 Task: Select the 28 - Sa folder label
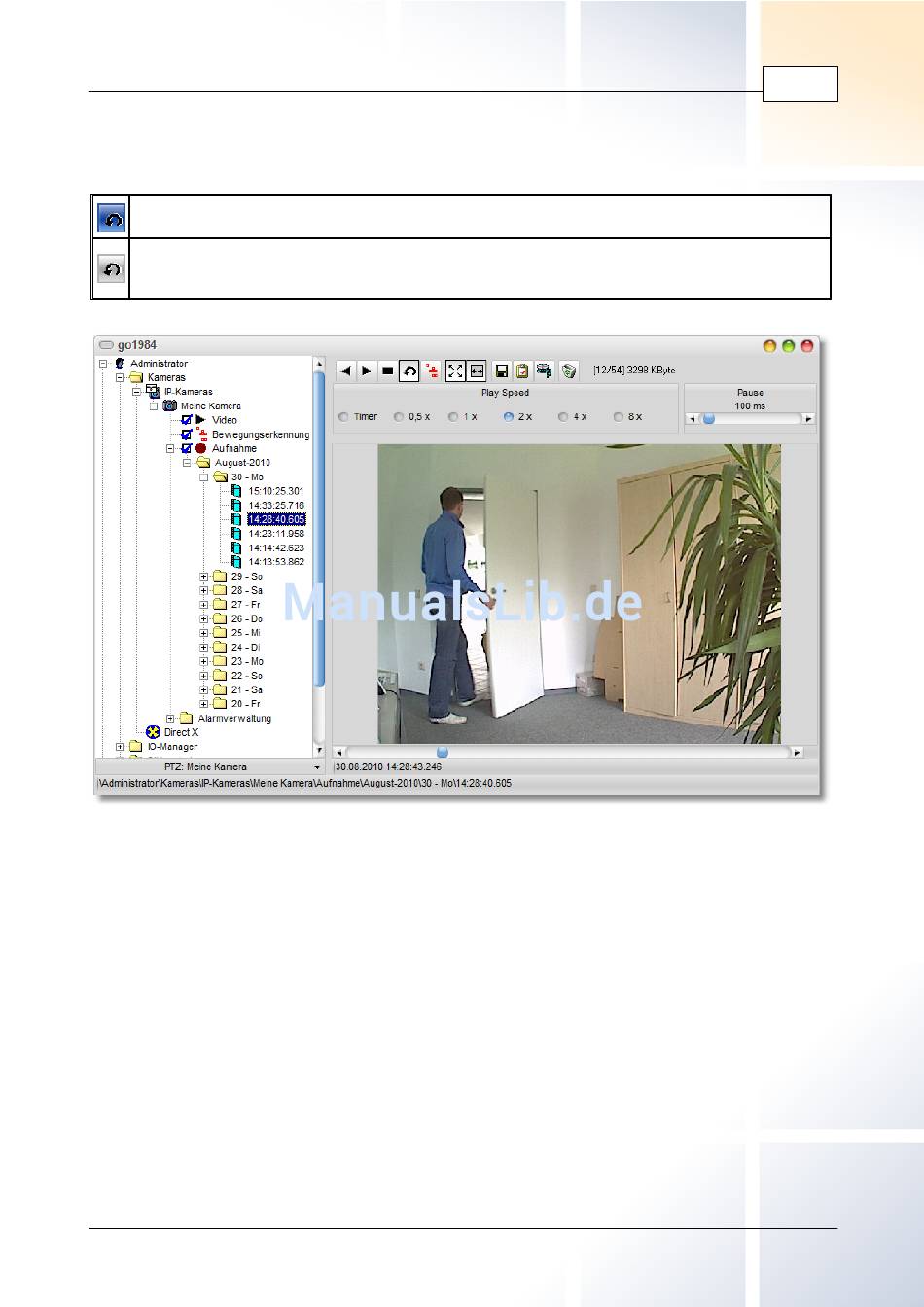(247, 590)
